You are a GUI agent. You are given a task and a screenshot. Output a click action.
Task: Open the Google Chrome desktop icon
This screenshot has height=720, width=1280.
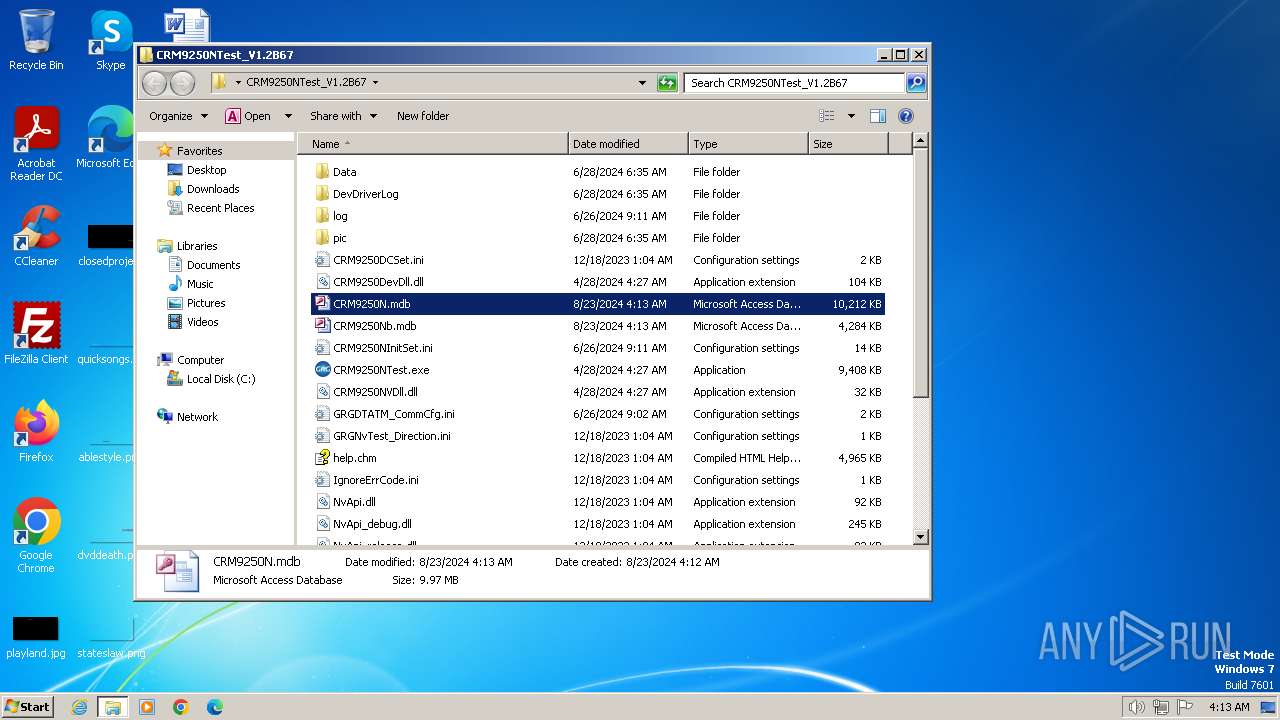(x=36, y=535)
